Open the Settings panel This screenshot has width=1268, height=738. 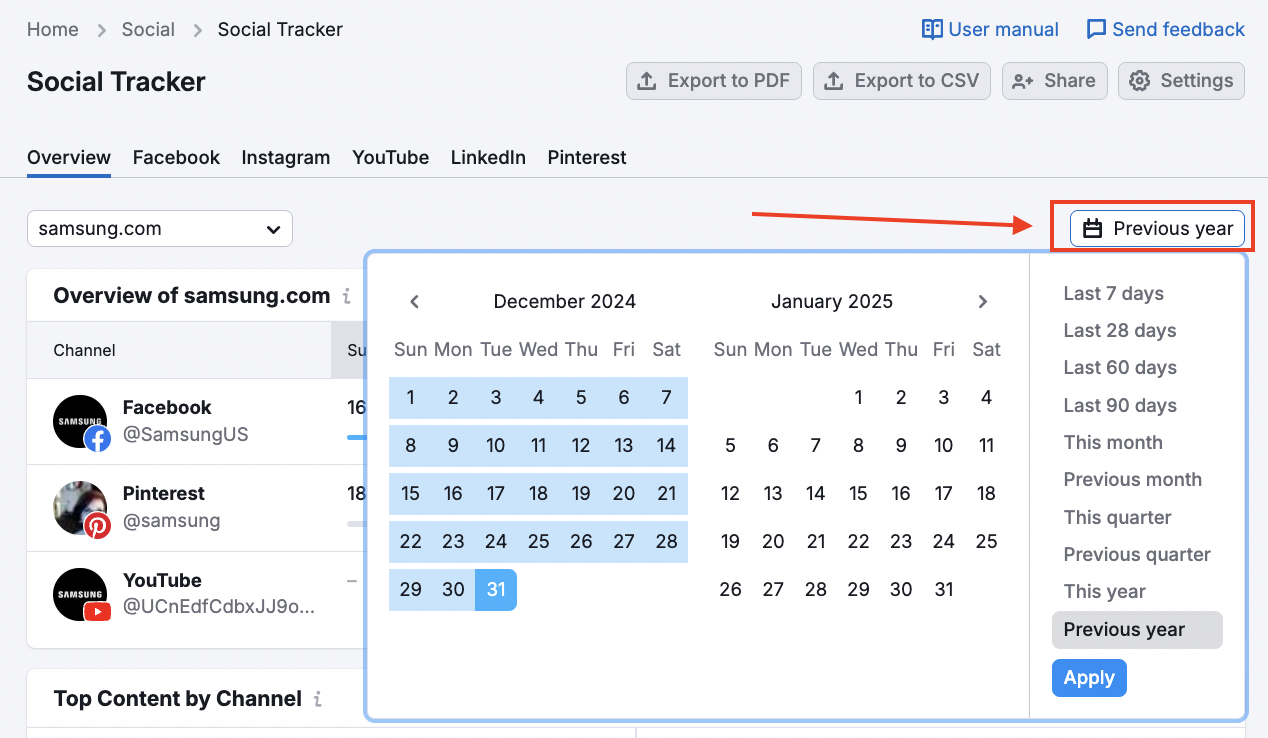tap(1181, 81)
